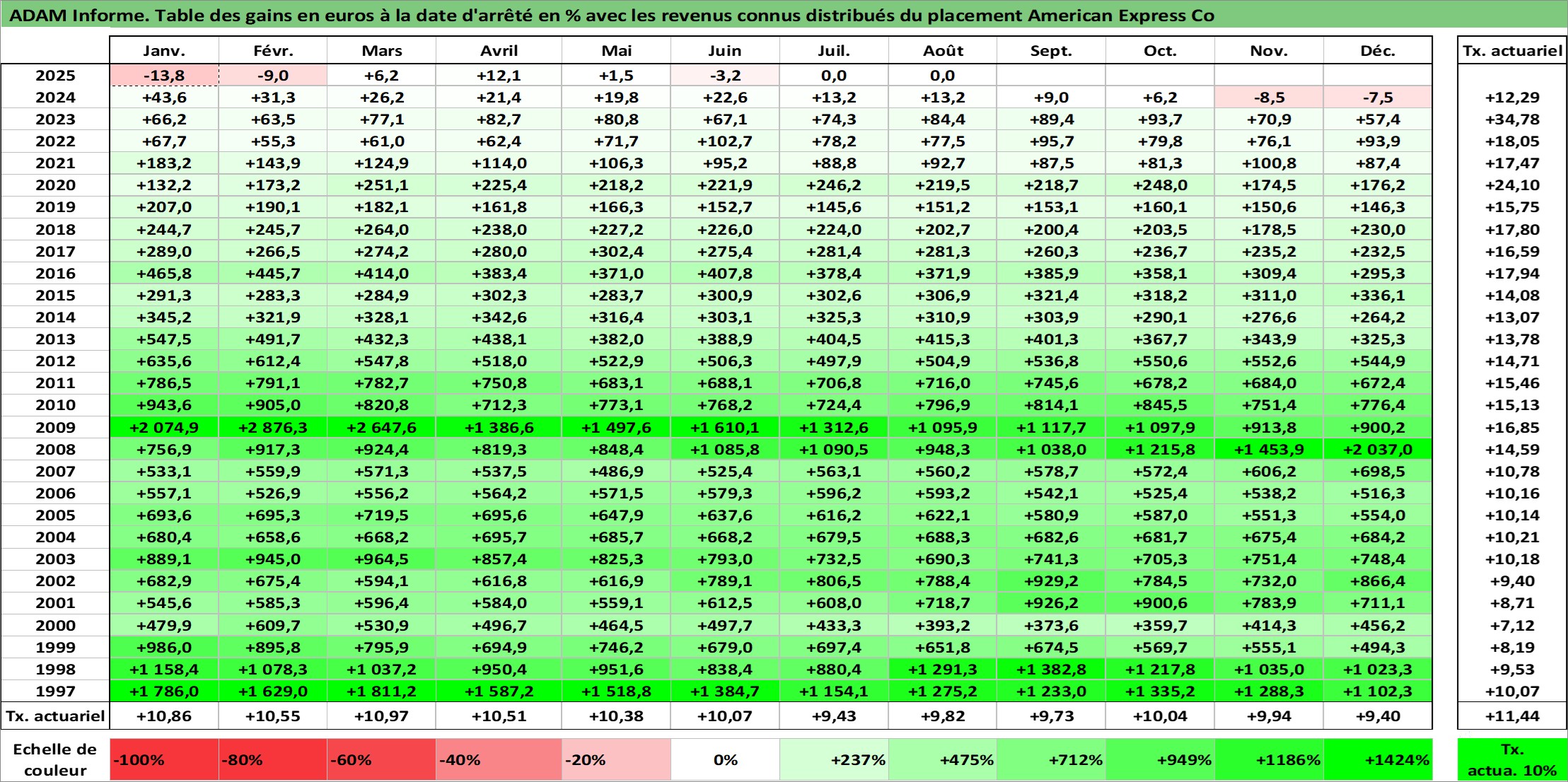Click the +7,12 actuarial rate for 2000
The width and height of the screenshot is (1568, 782).
[x=1512, y=625]
